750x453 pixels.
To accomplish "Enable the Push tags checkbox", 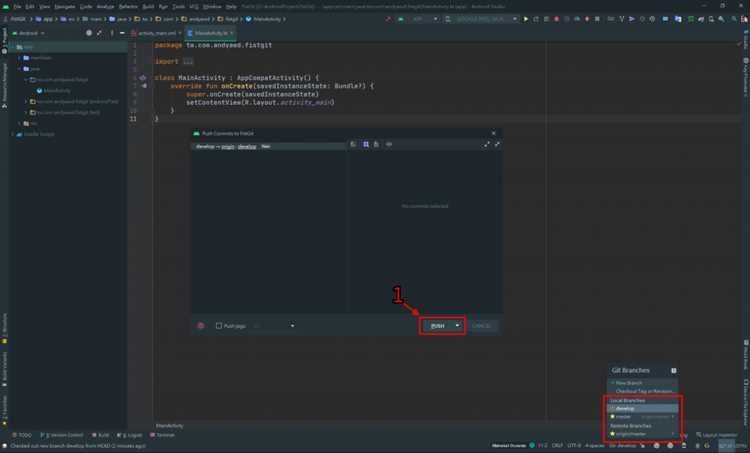I will click(219, 326).
